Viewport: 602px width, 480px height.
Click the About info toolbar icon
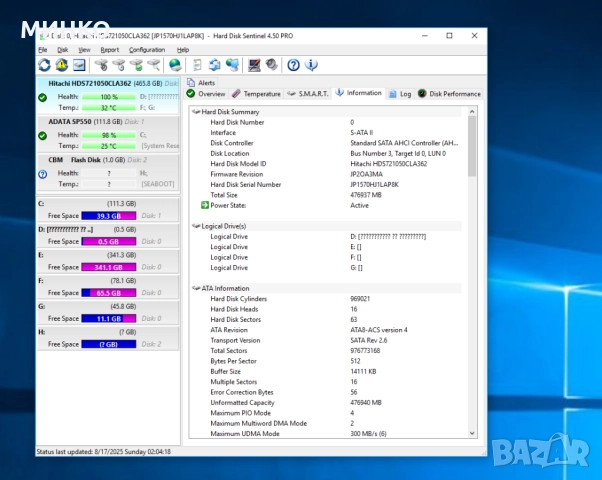311,65
